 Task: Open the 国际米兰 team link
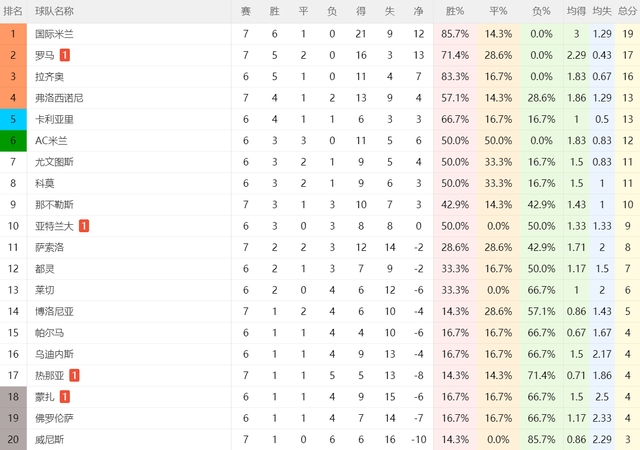point(54,34)
